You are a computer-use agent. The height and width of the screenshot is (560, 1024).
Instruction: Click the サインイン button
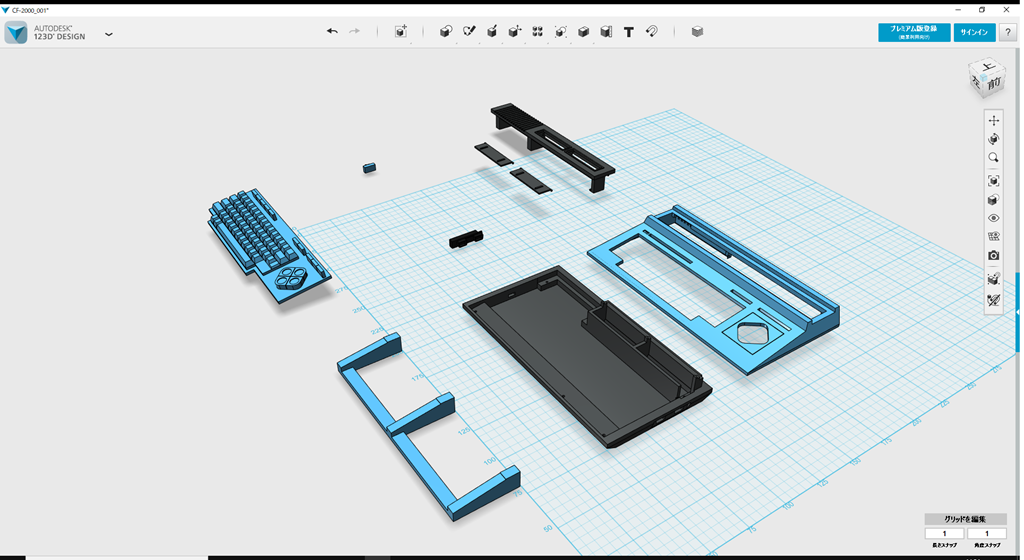coord(974,32)
